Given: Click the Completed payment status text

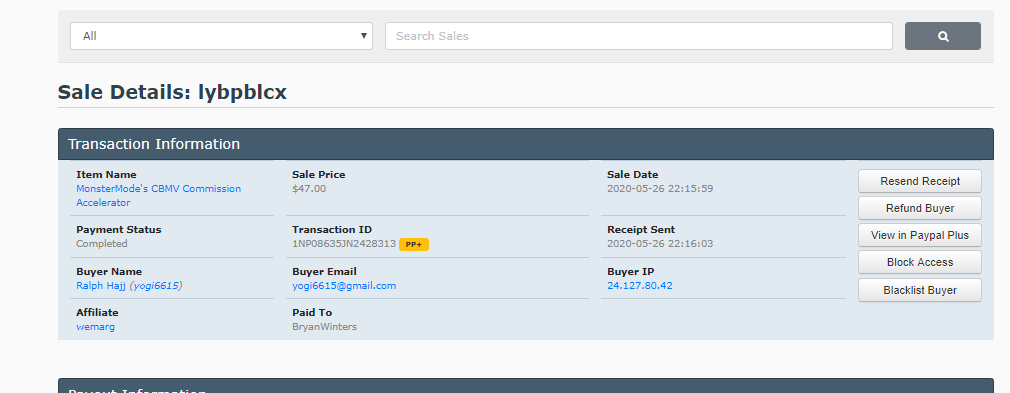Looking at the screenshot, I should tap(102, 244).
